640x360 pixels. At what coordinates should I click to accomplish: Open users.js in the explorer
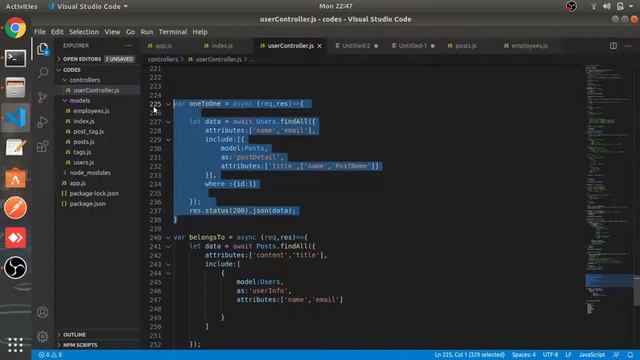coord(84,162)
